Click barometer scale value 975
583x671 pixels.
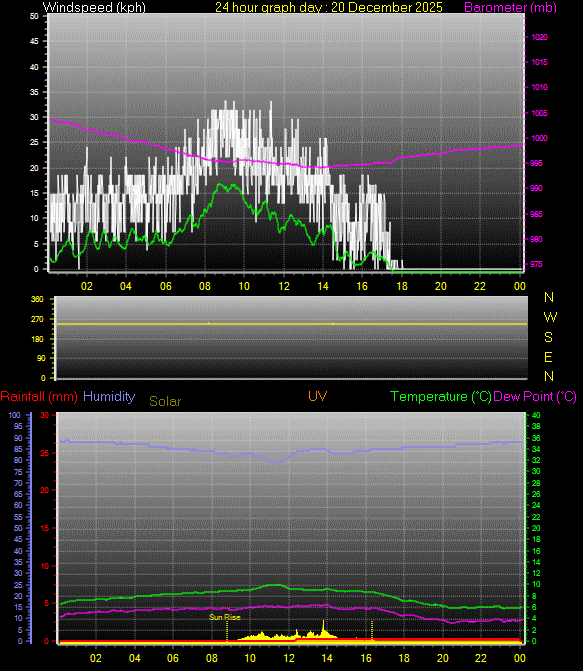pyautogui.click(x=537, y=264)
